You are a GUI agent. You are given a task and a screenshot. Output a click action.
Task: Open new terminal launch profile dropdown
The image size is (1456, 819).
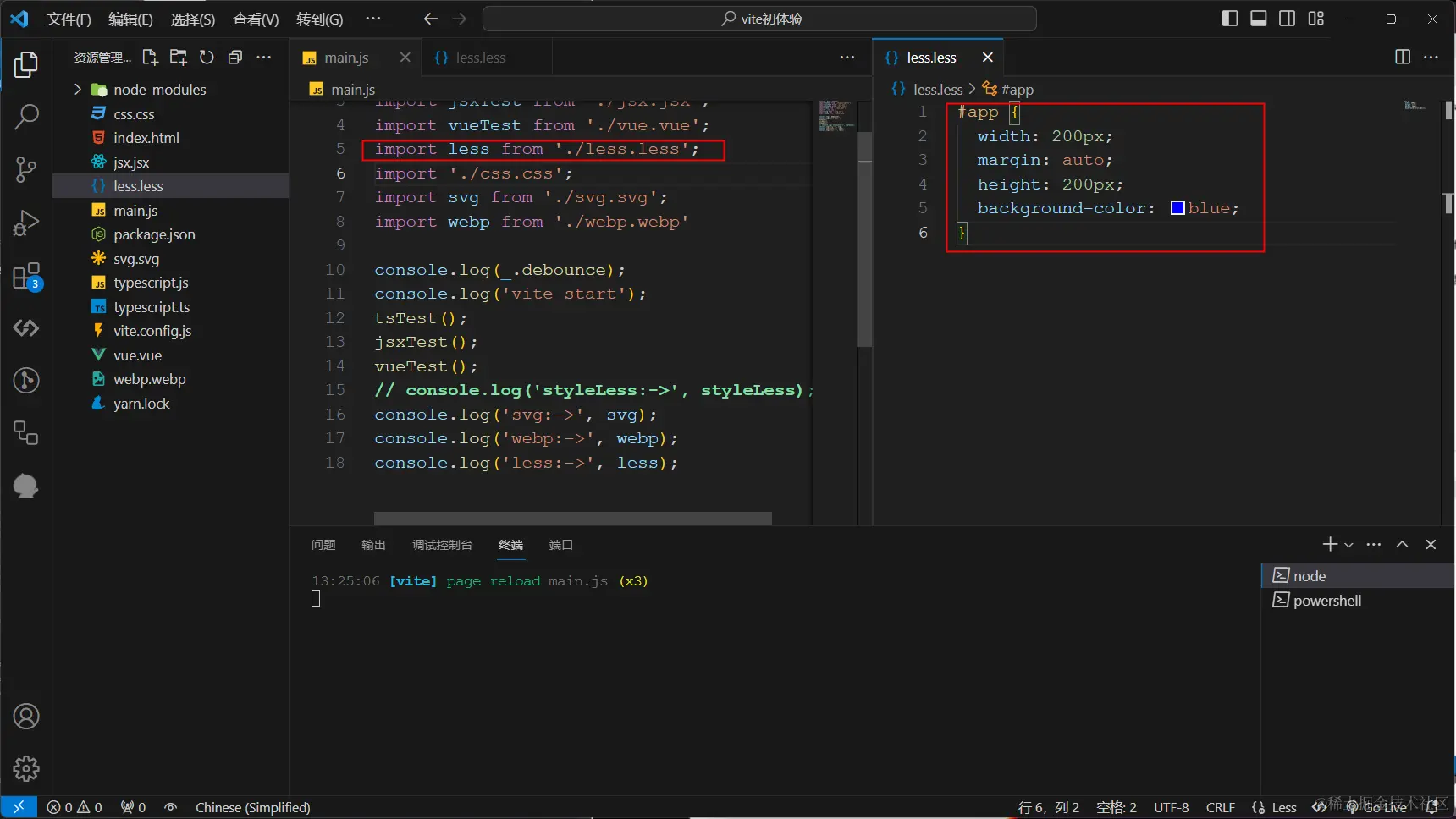click(1349, 545)
